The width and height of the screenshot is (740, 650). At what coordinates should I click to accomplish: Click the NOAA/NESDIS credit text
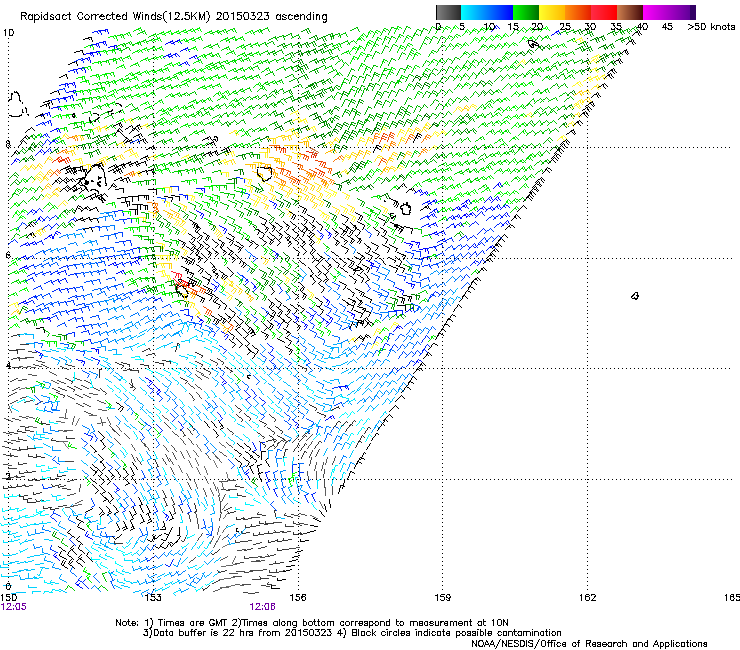(589, 644)
